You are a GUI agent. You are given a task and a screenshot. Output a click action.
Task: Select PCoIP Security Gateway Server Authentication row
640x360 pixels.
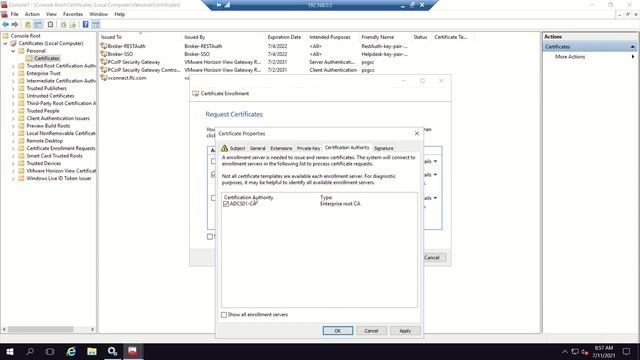click(254, 62)
